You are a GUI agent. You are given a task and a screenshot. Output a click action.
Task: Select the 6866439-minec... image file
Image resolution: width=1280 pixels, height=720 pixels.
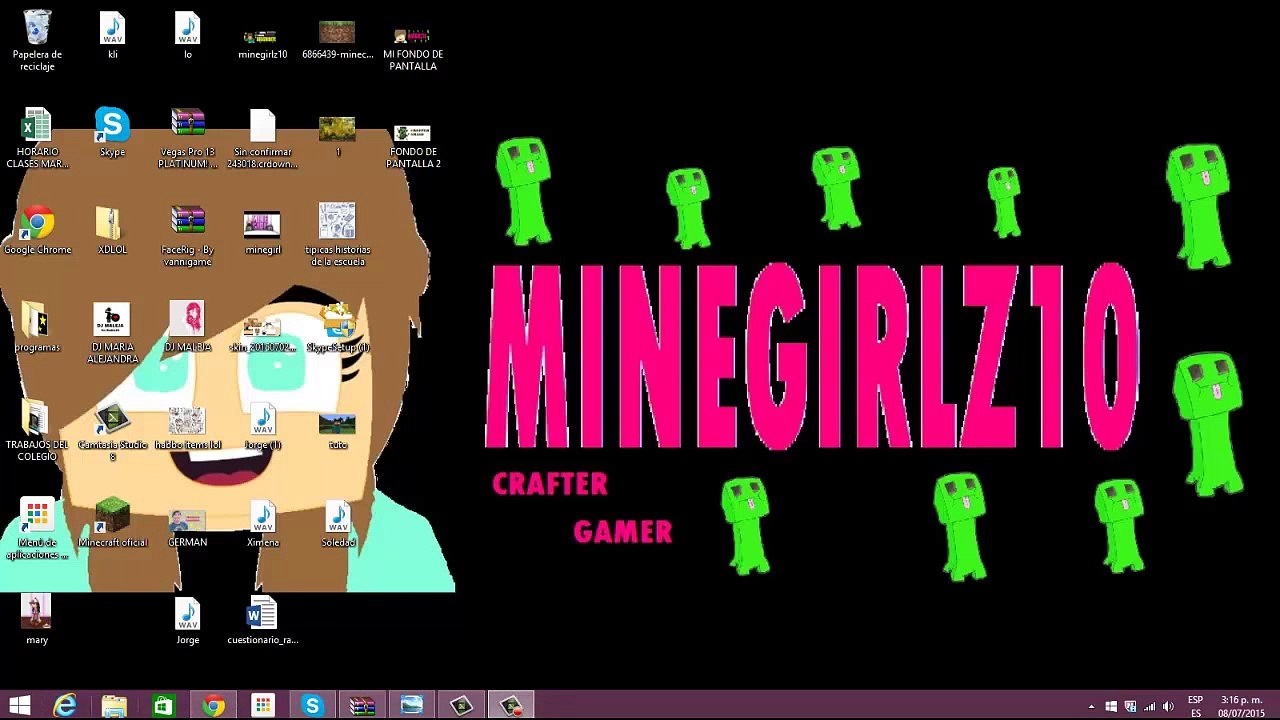338,40
